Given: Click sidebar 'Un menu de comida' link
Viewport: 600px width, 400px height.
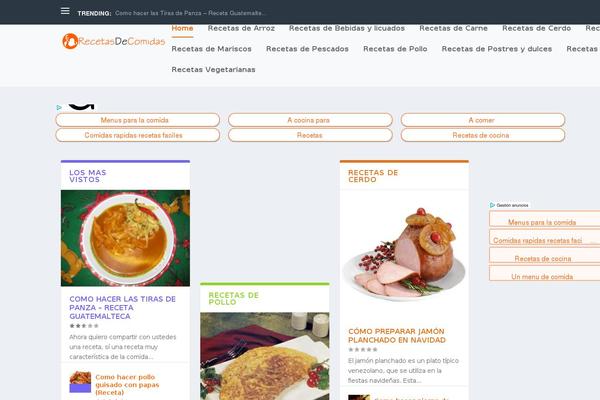Looking at the screenshot, I should pos(544,273).
